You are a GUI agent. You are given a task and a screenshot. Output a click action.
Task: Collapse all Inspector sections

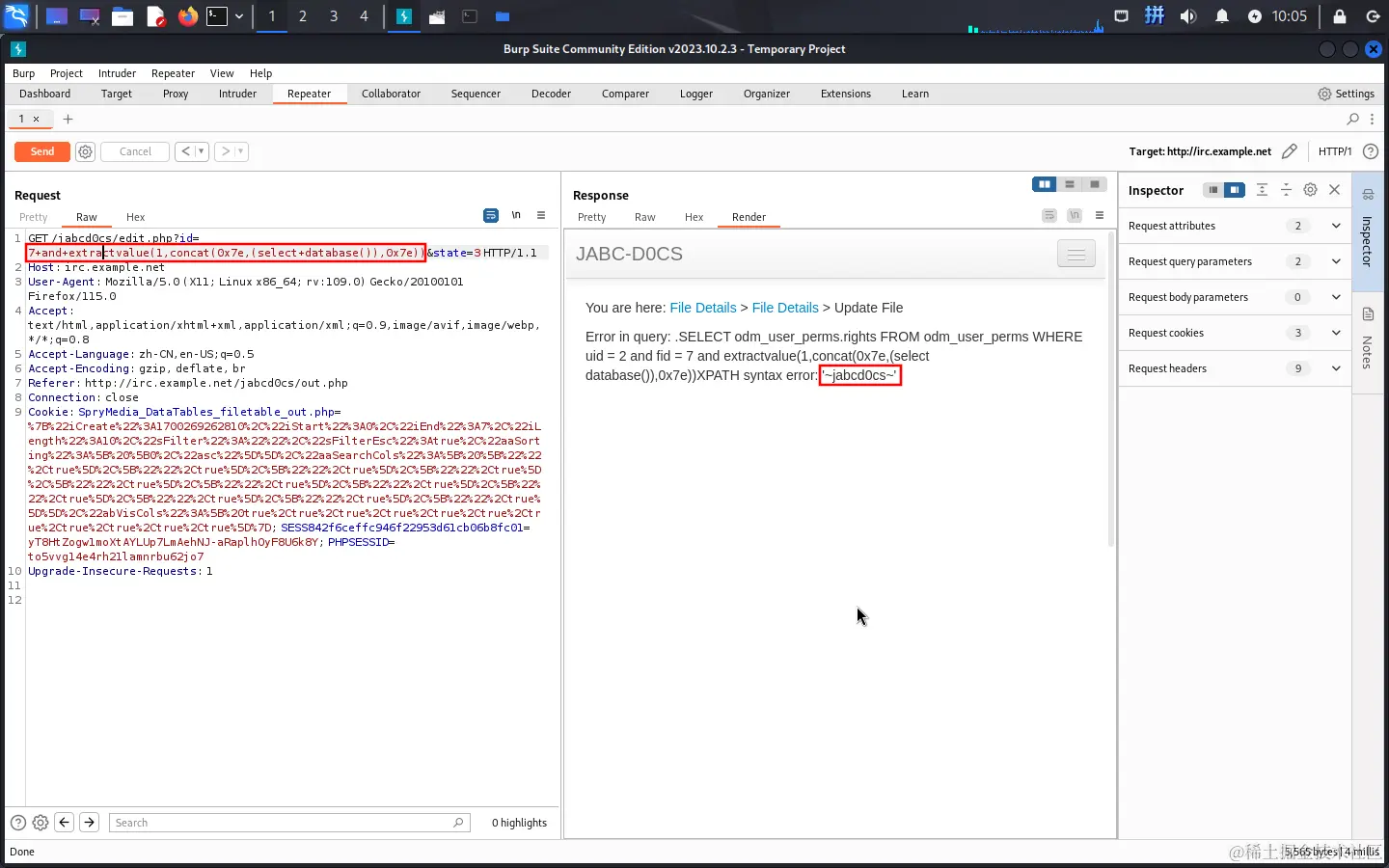pos(1286,190)
